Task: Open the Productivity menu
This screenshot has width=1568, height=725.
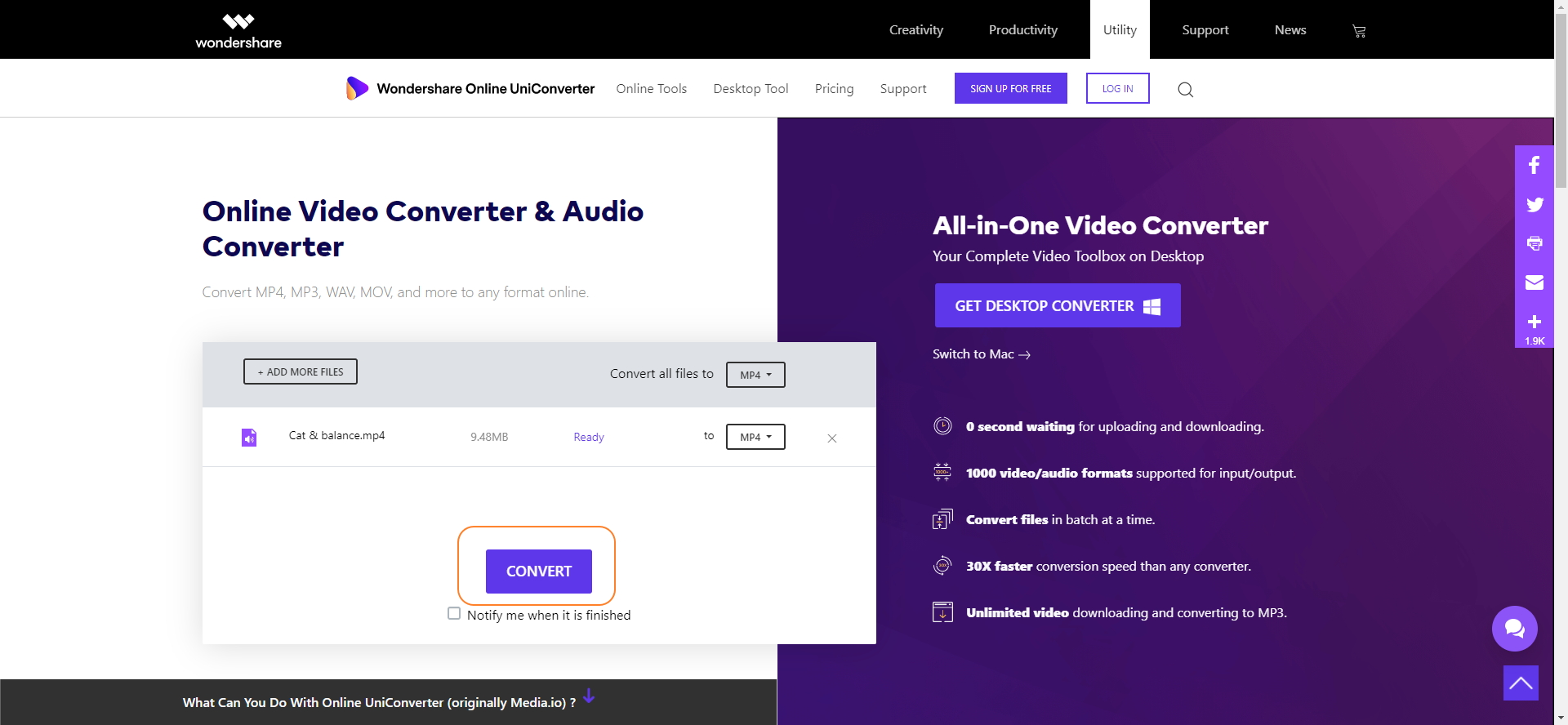Action: click(x=1023, y=29)
